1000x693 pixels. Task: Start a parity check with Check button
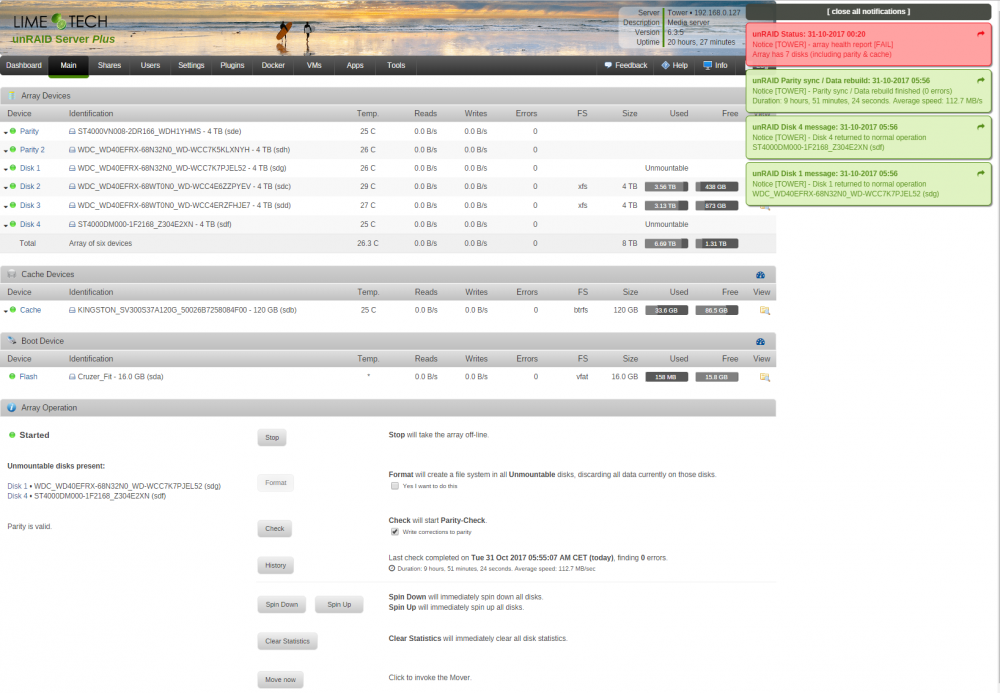click(x=275, y=529)
